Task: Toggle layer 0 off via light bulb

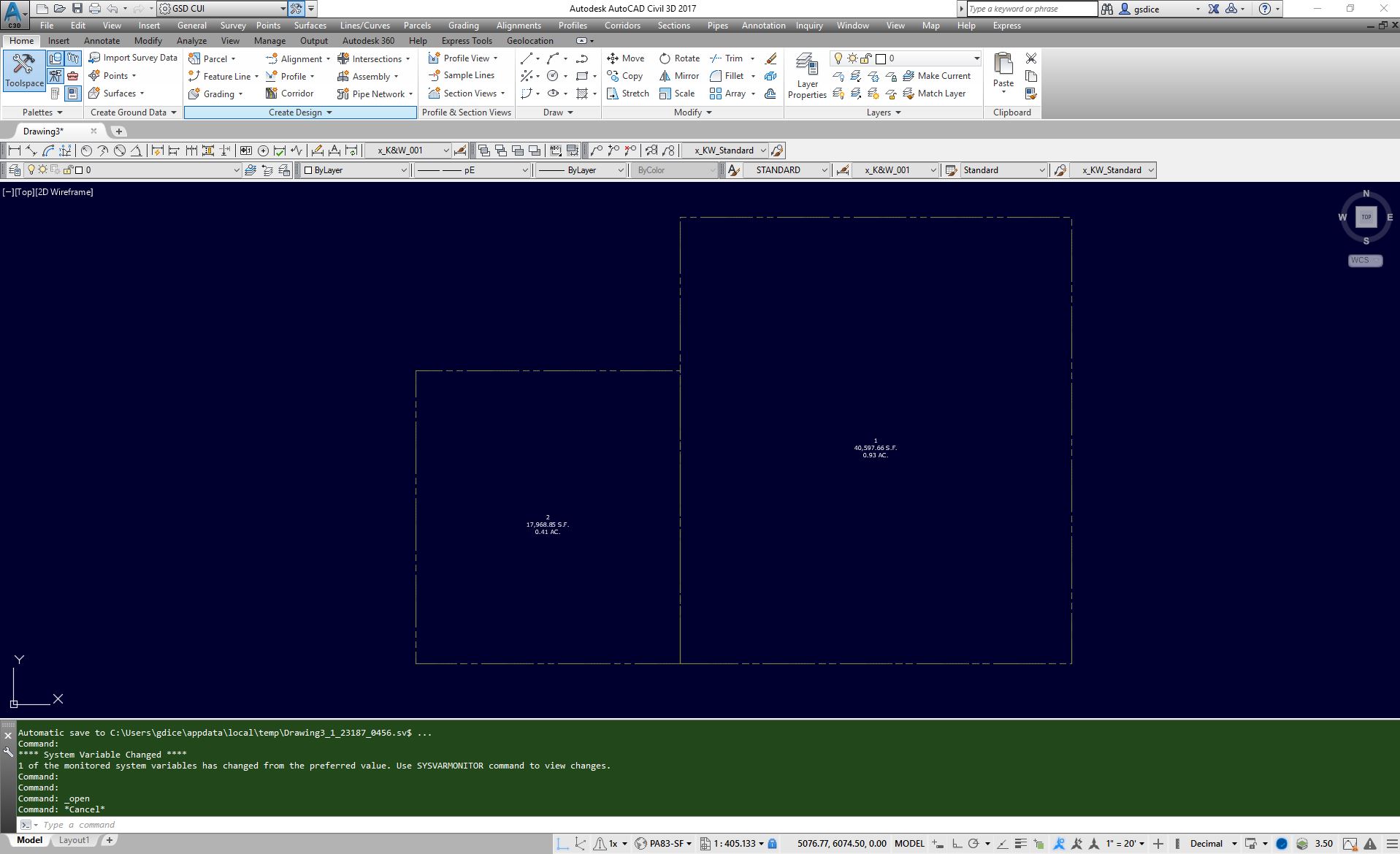Action: (x=836, y=58)
